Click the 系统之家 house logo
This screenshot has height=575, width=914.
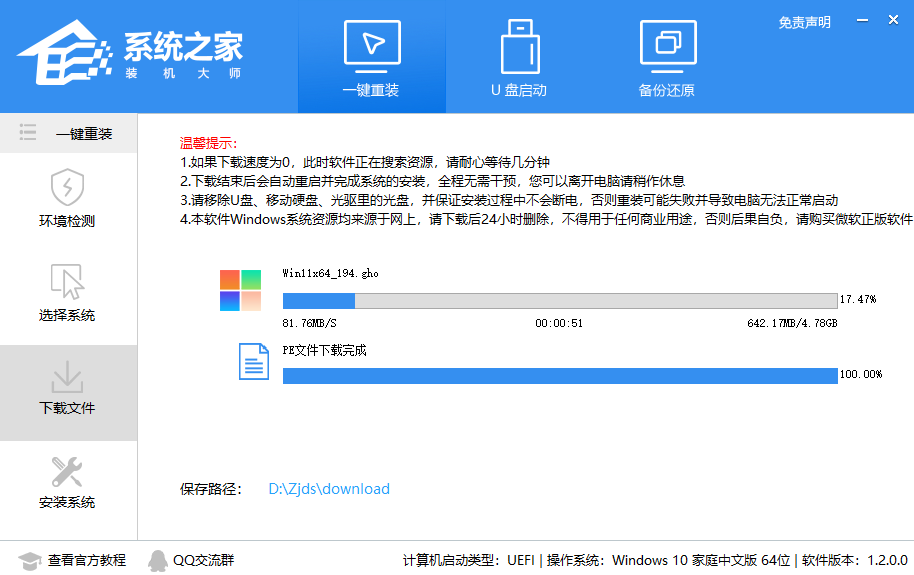point(62,56)
